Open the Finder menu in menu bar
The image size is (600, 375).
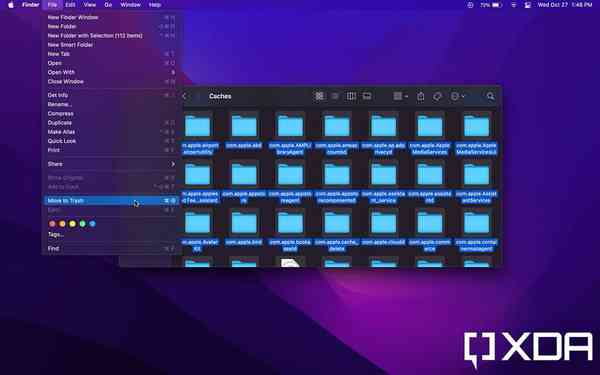pyautogui.click(x=31, y=5)
